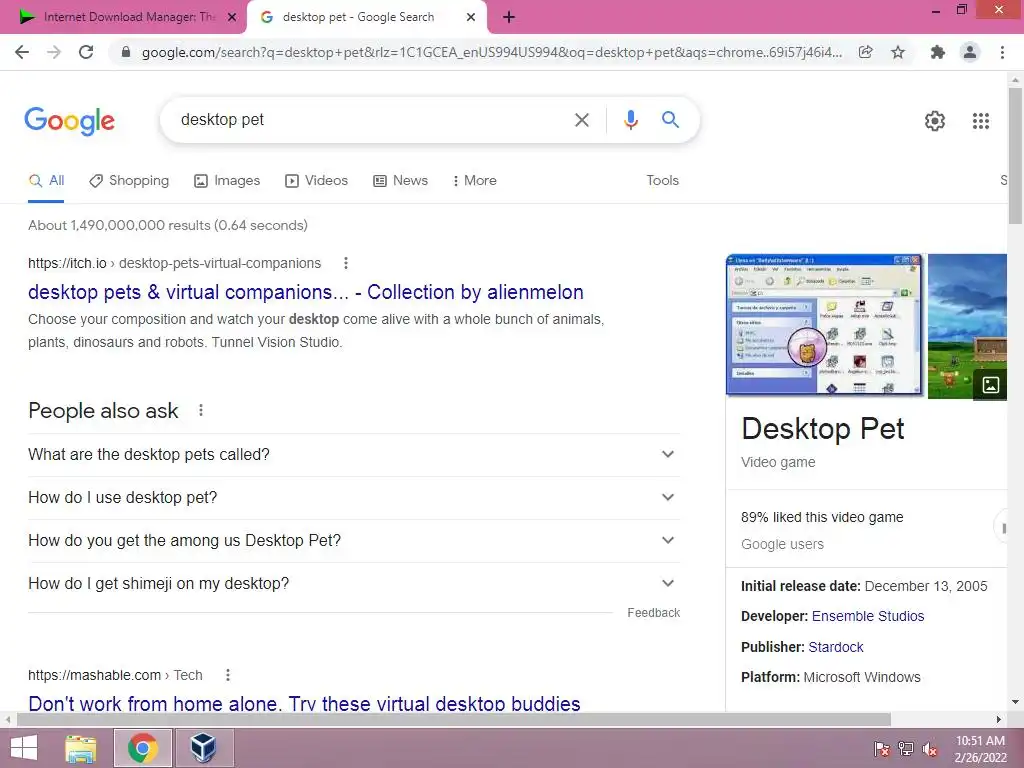The height and width of the screenshot is (768, 1024).
Task: Share this page from the address bar
Action: (865, 52)
